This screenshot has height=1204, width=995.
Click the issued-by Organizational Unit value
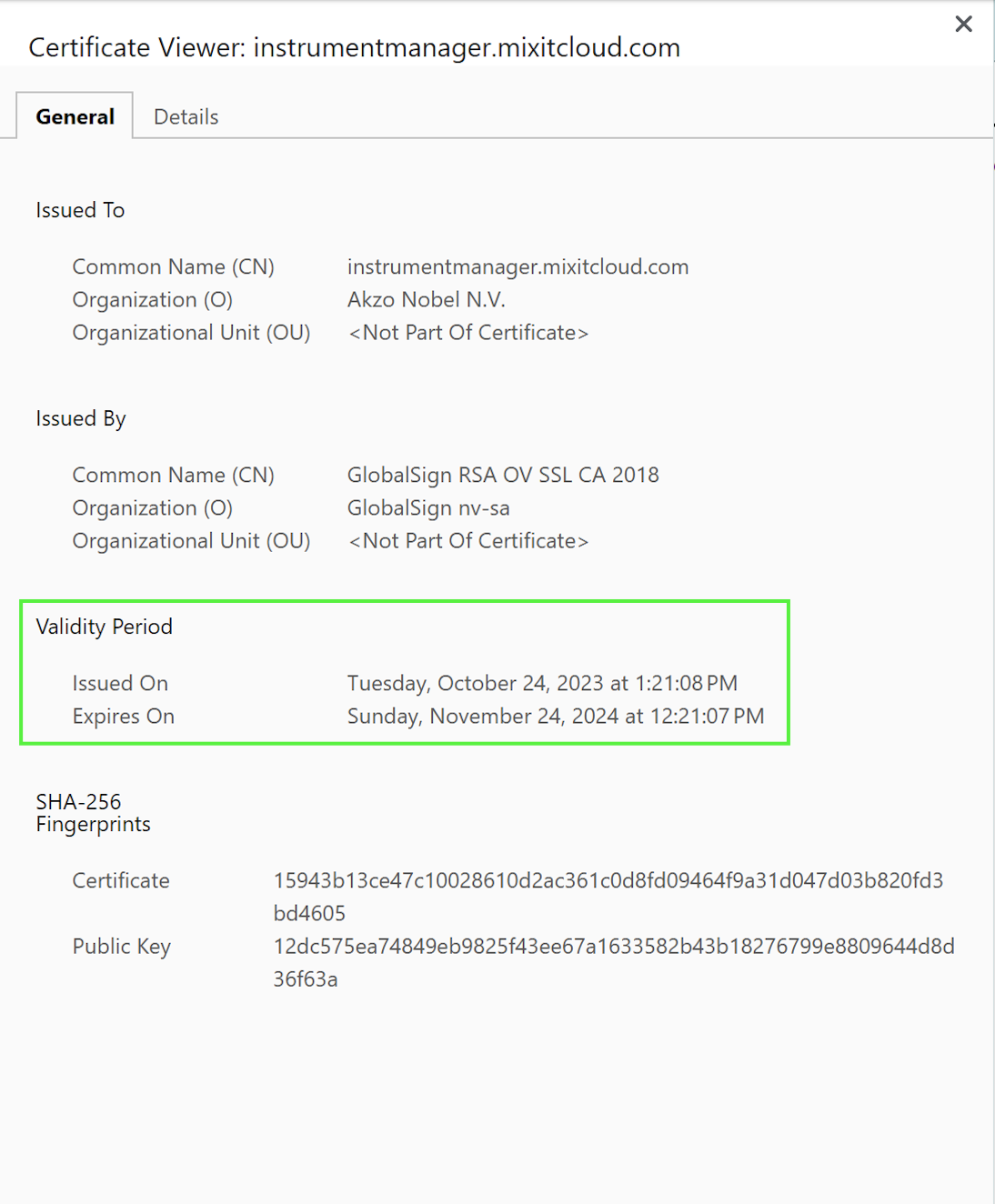(468, 541)
